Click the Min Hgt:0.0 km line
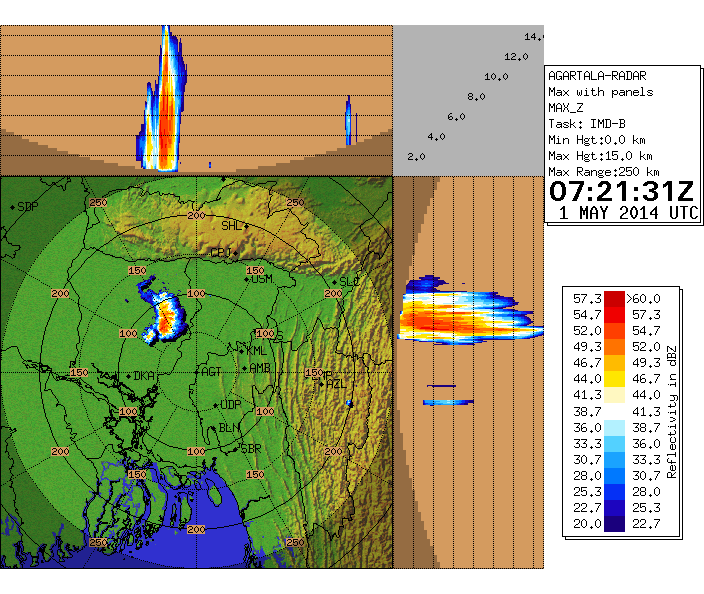This screenshot has height=594, width=704. (597, 140)
